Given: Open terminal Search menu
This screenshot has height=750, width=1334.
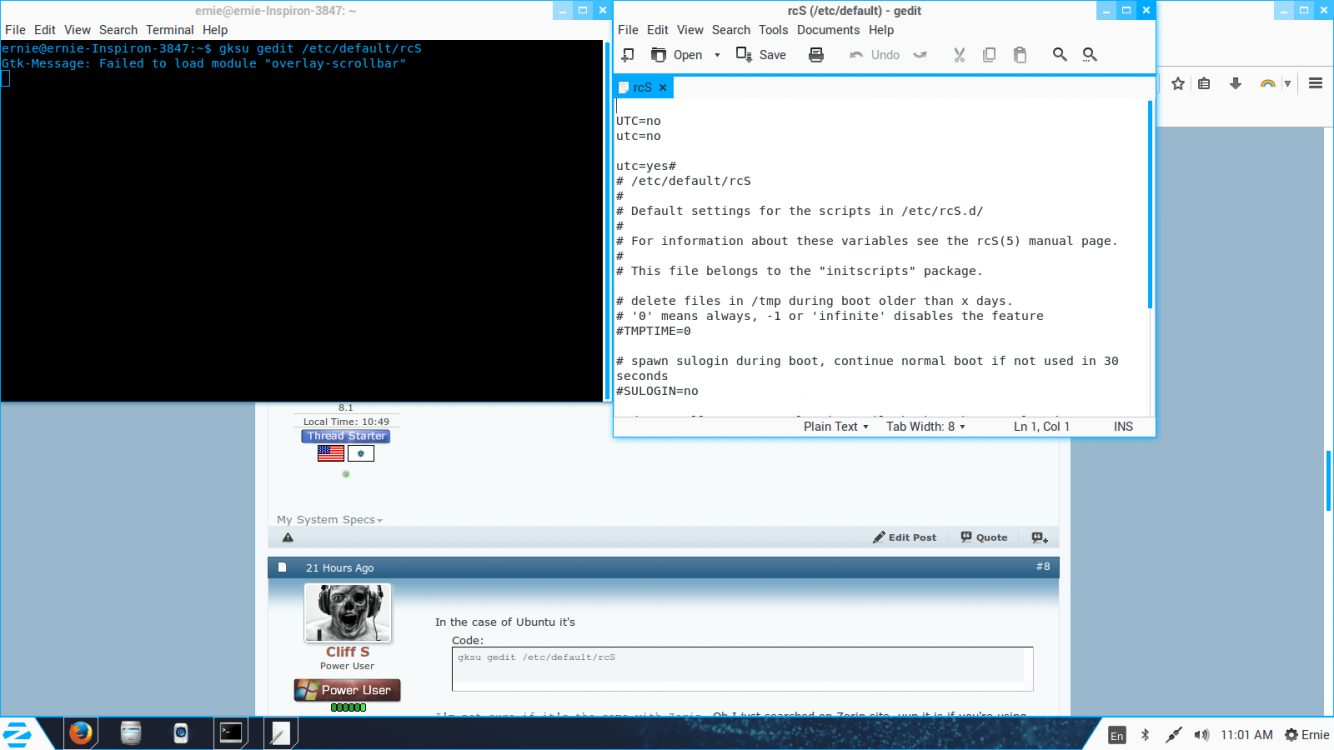Looking at the screenshot, I should (x=118, y=30).
